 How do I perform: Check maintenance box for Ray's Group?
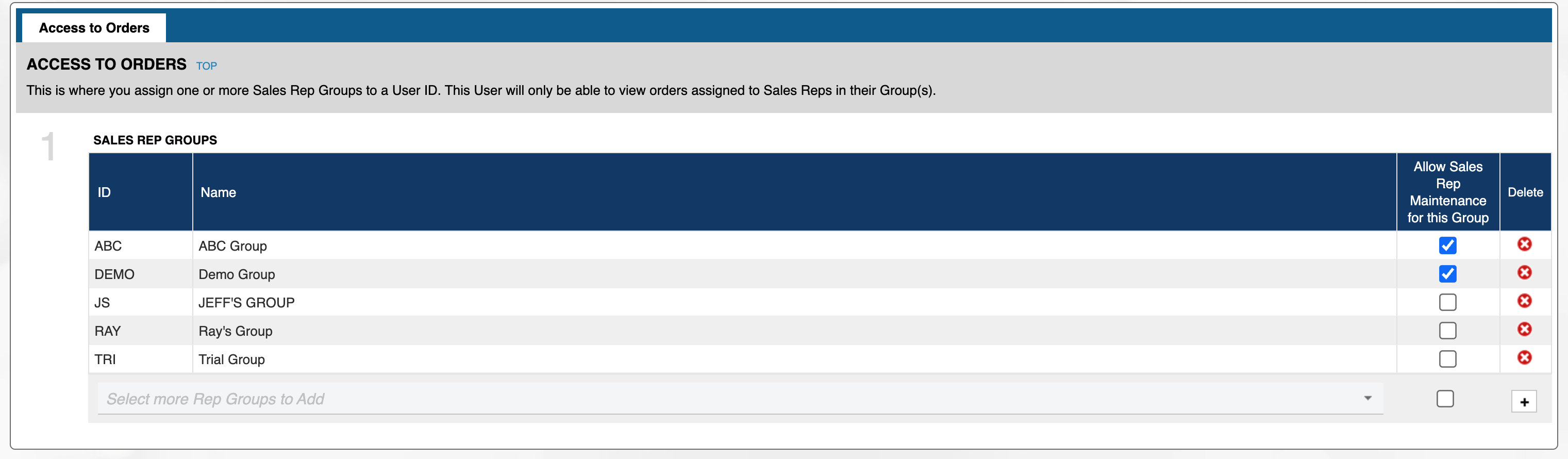tap(1447, 331)
